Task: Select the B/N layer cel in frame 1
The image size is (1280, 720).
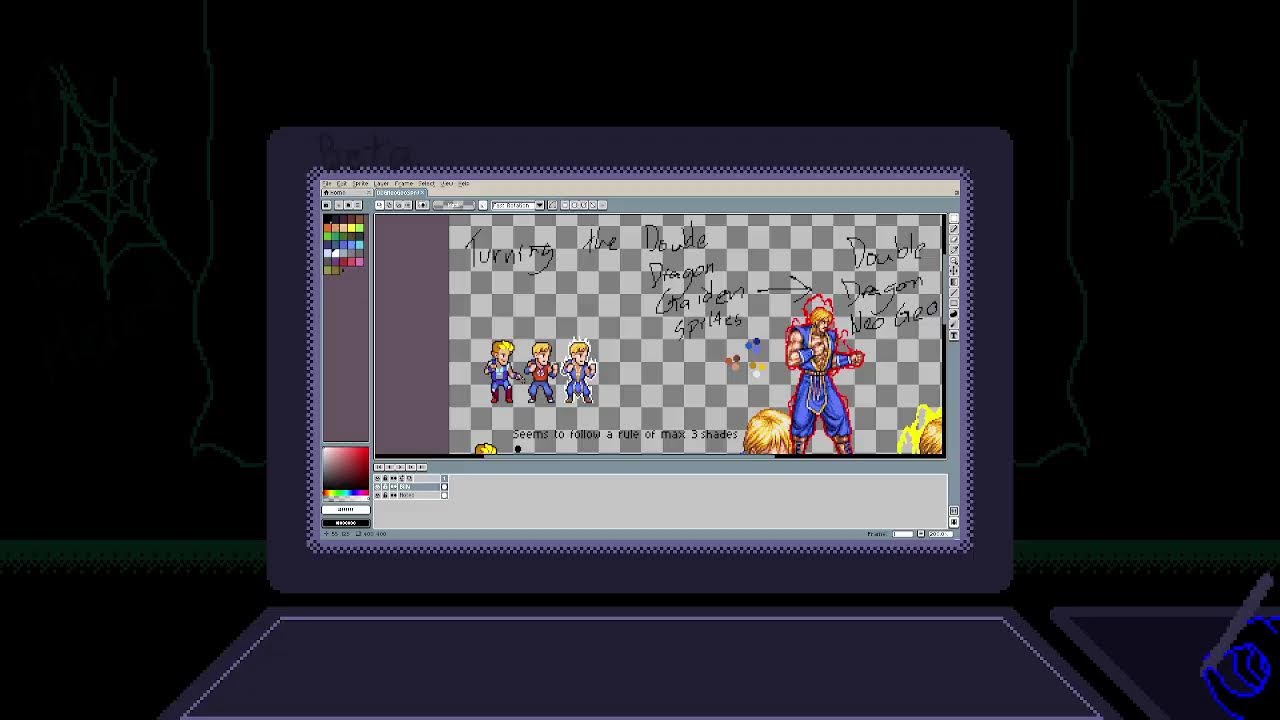Action: (444, 487)
